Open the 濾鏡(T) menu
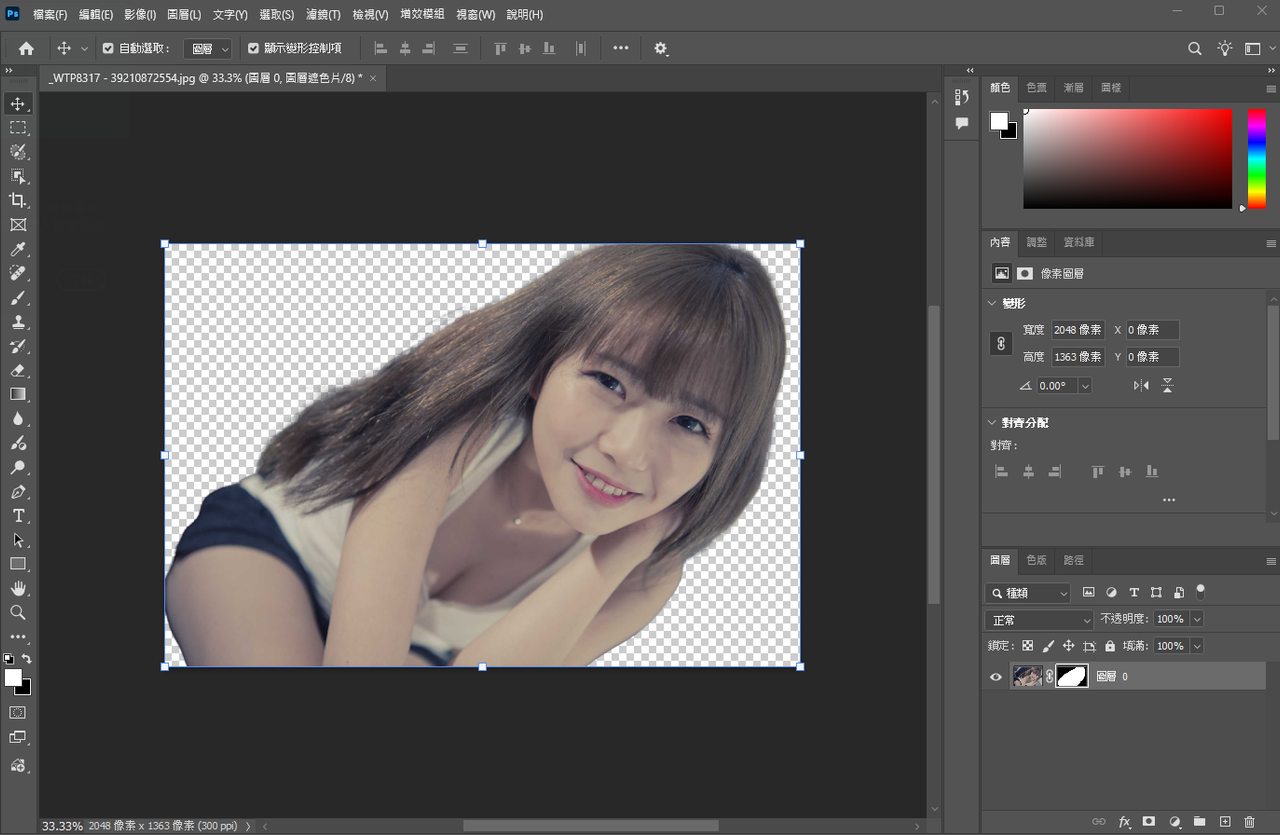 [323, 15]
